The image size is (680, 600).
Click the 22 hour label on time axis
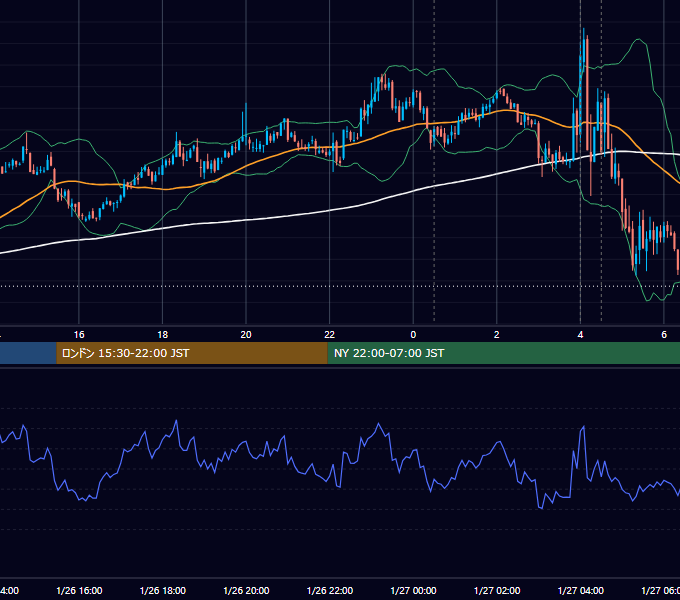pyautogui.click(x=330, y=335)
